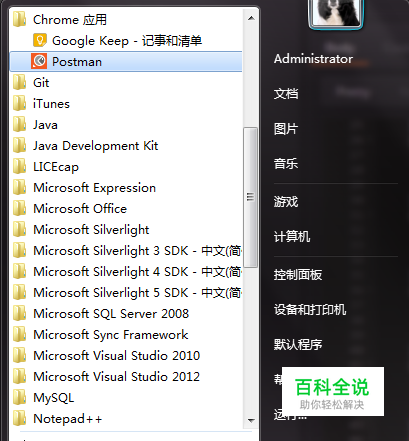
Task: Click the iTunes folder icon
Action: 20,103
